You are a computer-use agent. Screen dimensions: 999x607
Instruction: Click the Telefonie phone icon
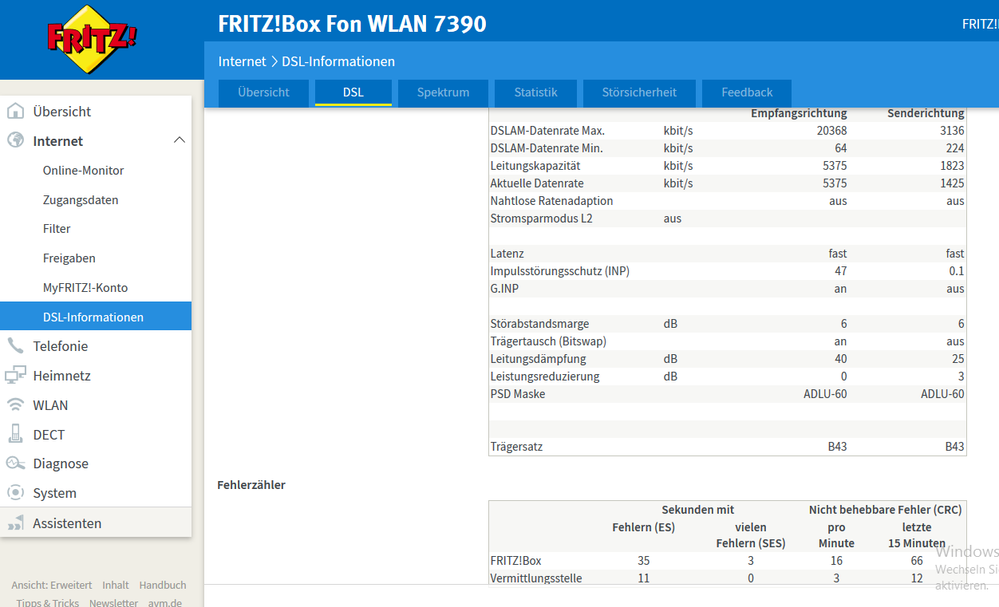[15, 346]
